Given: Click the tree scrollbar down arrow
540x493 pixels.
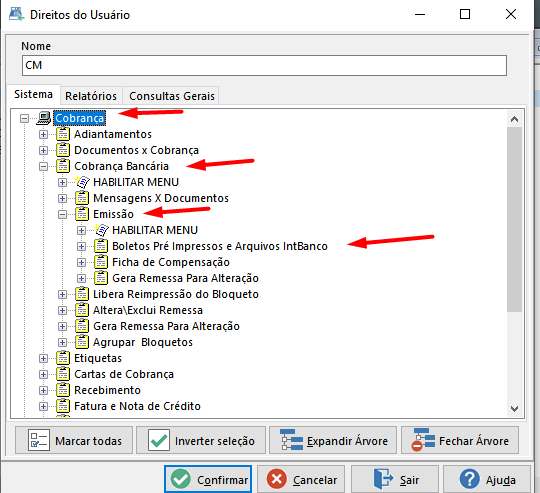Looking at the screenshot, I should (x=515, y=409).
